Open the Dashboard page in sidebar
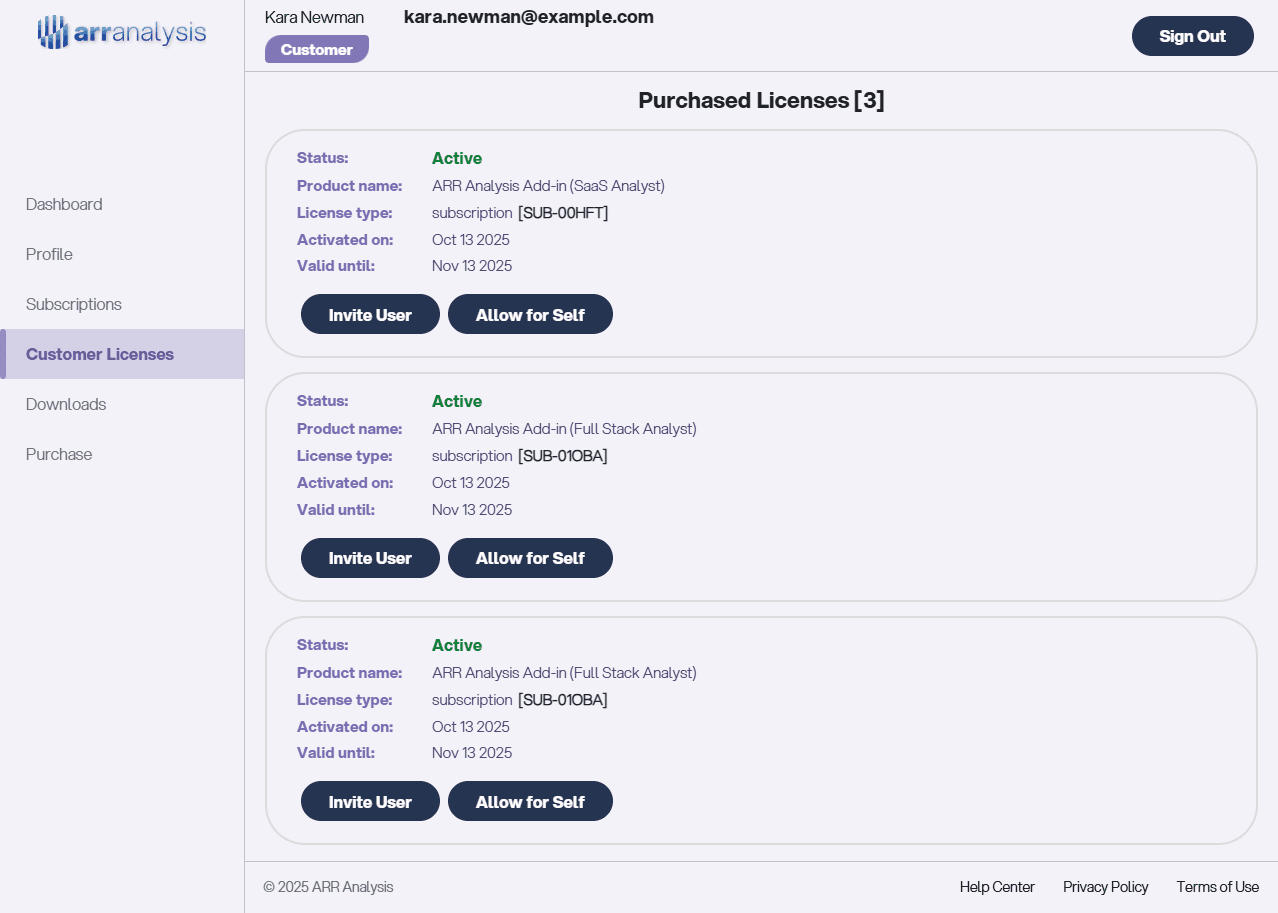The width and height of the screenshot is (1278, 913). click(64, 204)
